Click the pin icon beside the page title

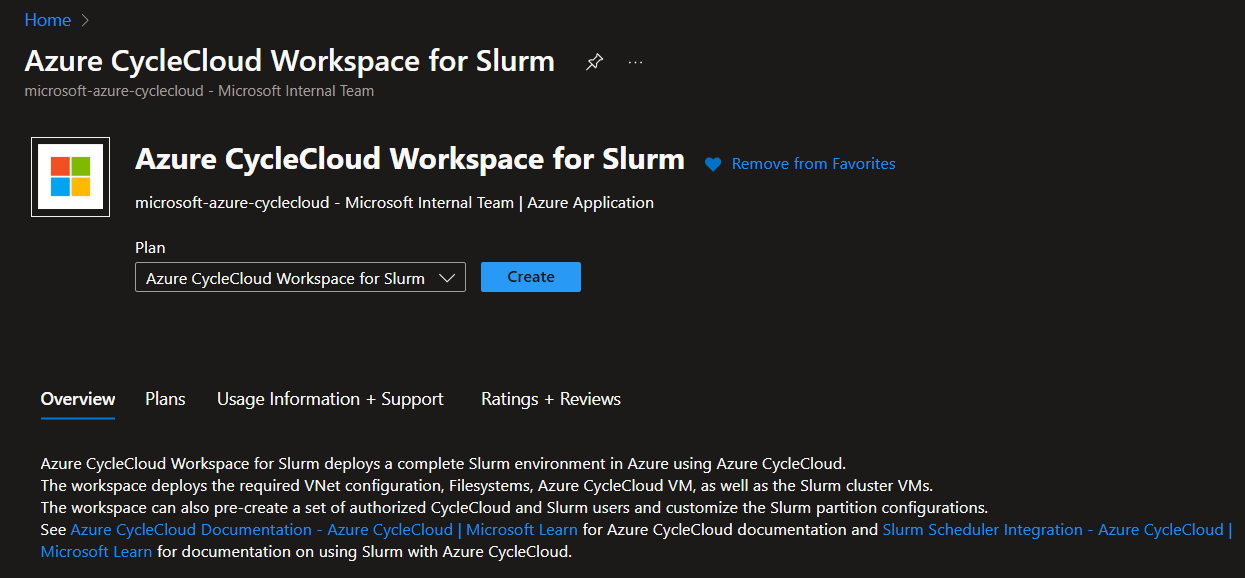point(594,61)
